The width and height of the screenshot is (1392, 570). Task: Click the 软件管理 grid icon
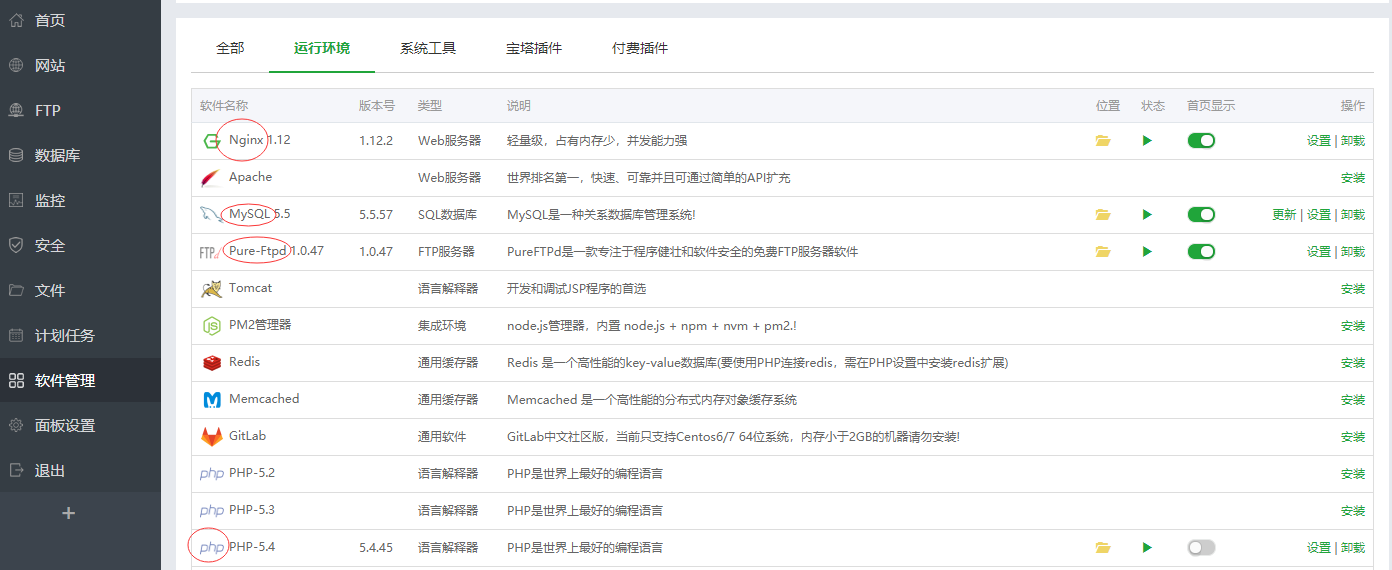coord(16,380)
